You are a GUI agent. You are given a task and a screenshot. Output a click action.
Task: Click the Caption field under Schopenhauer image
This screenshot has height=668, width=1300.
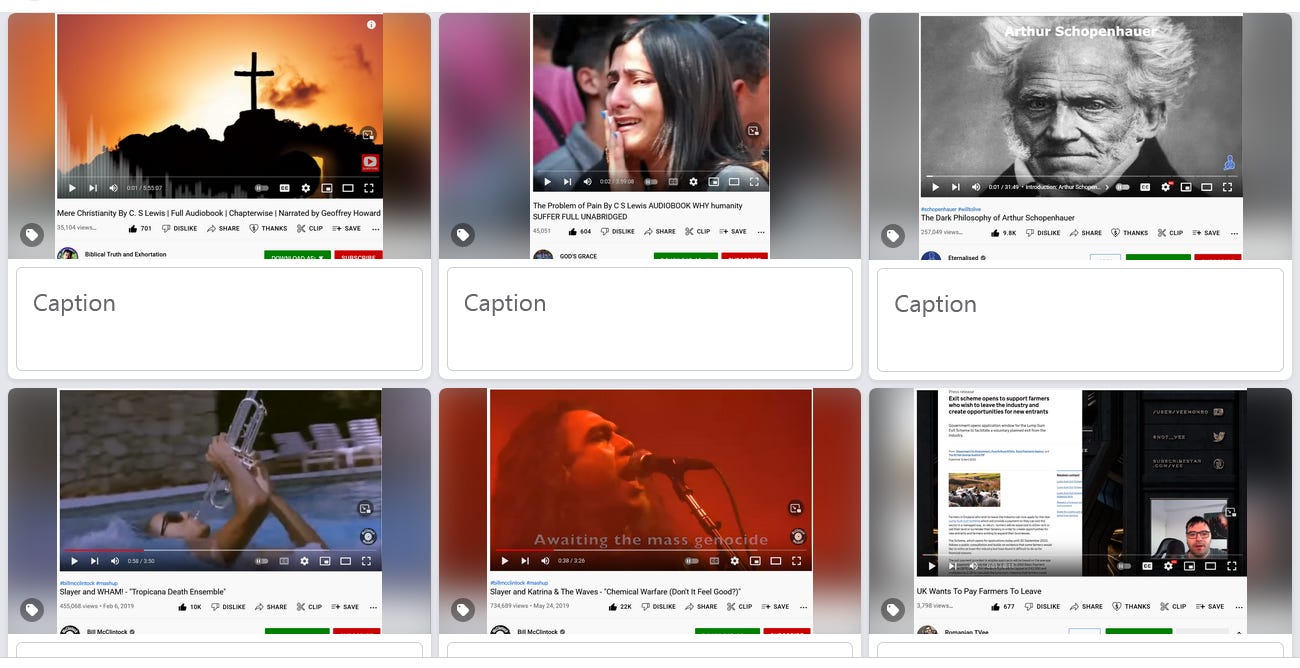(1080, 319)
